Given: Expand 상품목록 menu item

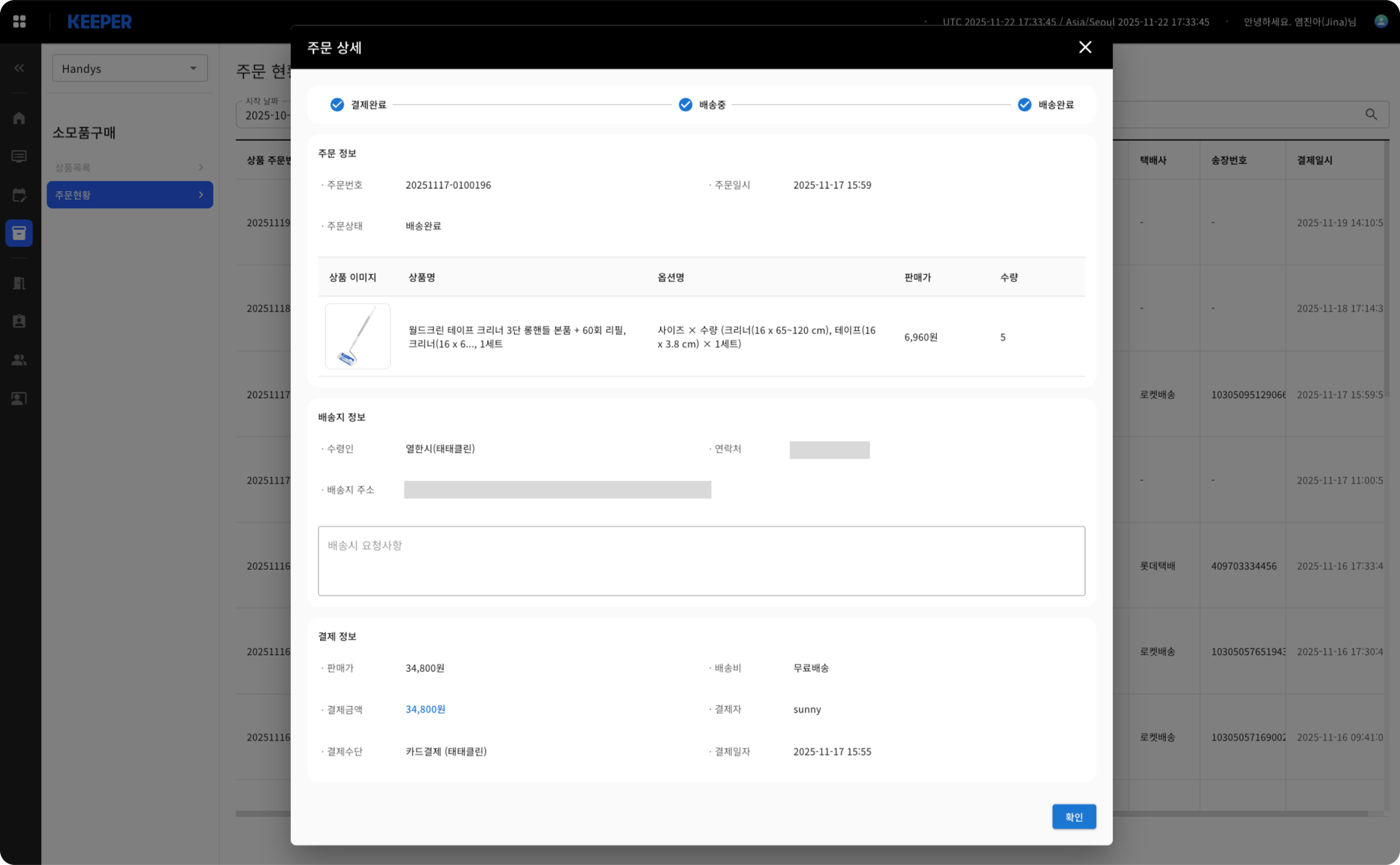Looking at the screenshot, I should pyautogui.click(x=130, y=168).
